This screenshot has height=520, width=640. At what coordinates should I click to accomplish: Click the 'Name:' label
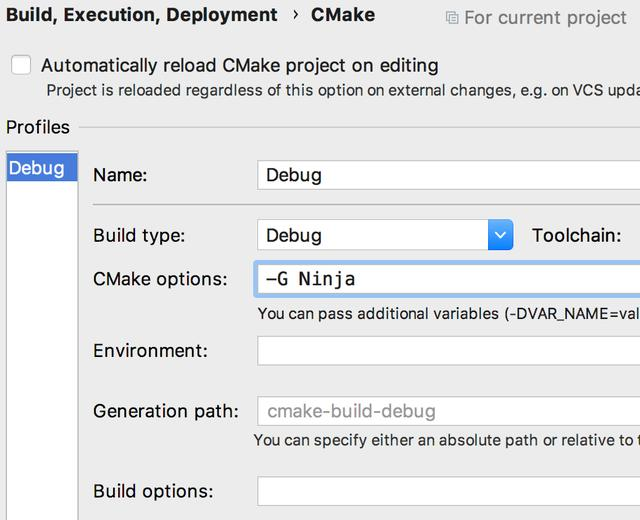pos(120,175)
